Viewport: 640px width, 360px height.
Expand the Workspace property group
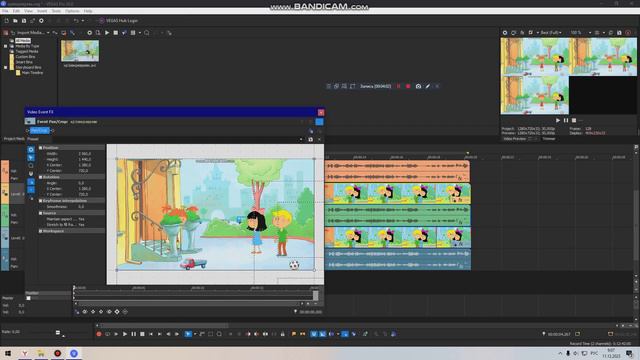[40, 231]
